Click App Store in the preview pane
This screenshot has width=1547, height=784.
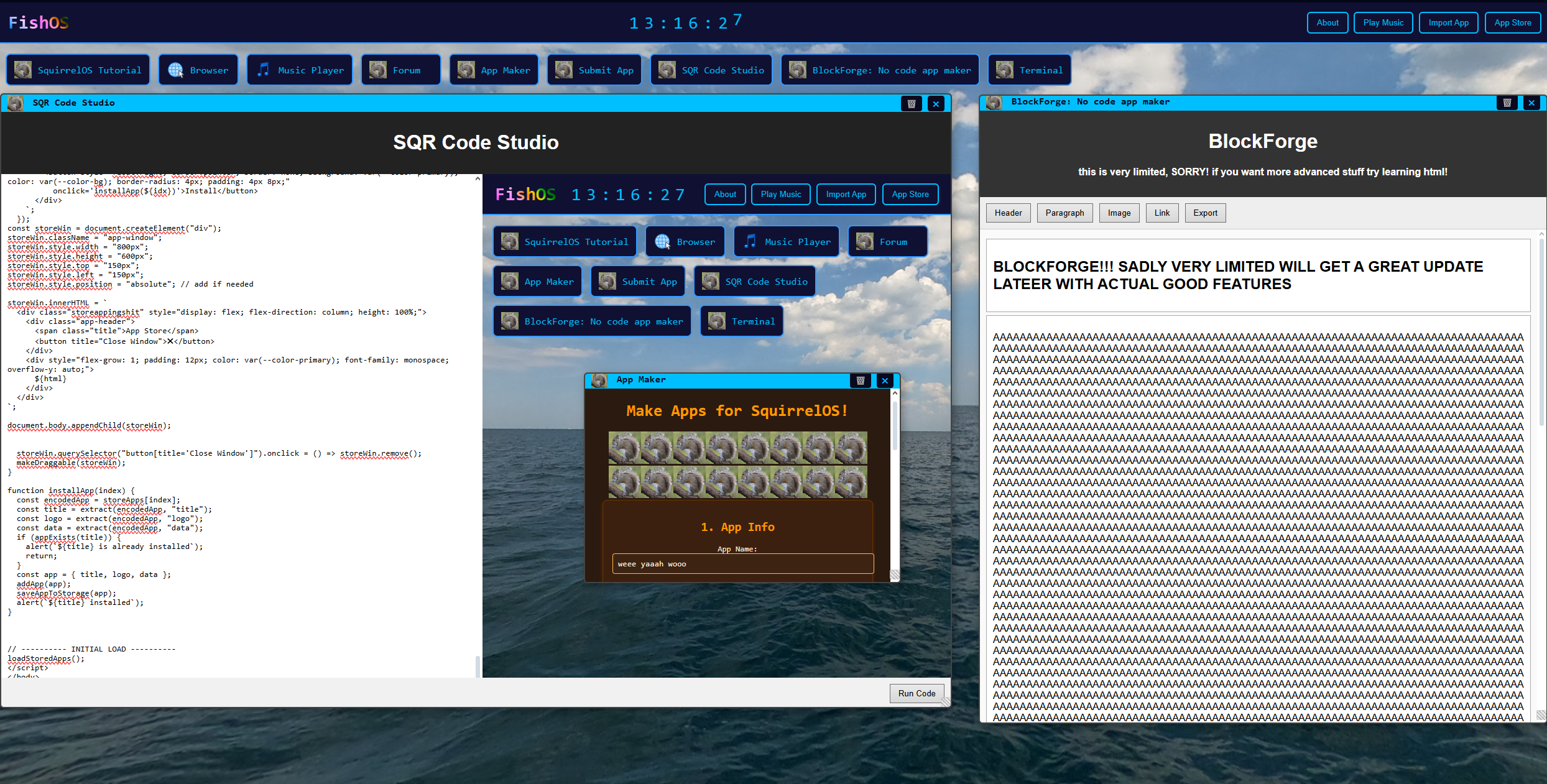[910, 194]
